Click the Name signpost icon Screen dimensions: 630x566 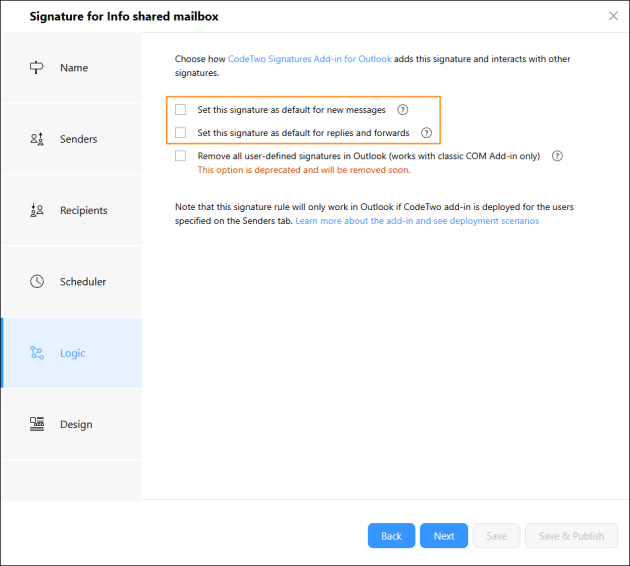coord(37,67)
